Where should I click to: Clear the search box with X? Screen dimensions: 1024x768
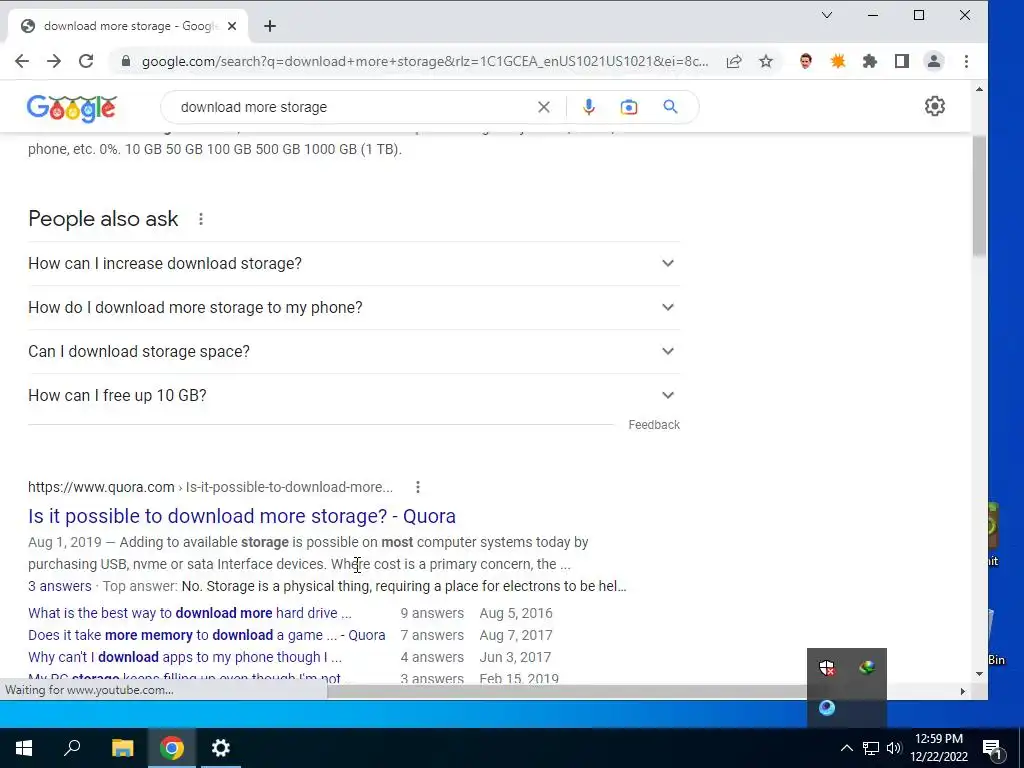pos(543,107)
